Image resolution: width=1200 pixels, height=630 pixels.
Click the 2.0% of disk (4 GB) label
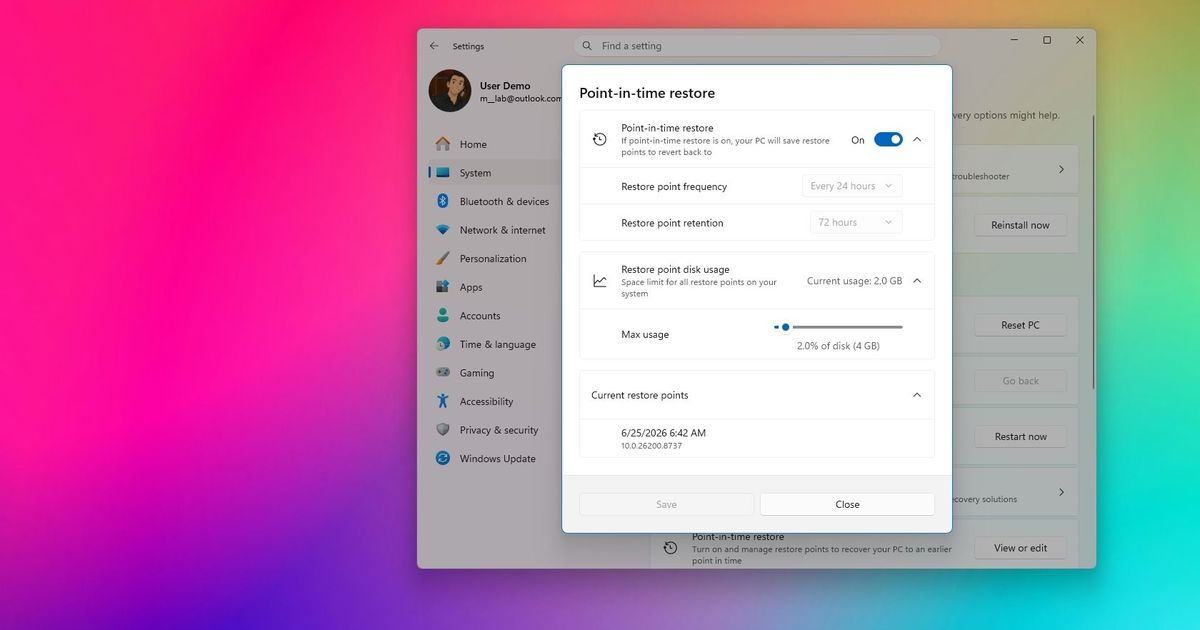838,346
